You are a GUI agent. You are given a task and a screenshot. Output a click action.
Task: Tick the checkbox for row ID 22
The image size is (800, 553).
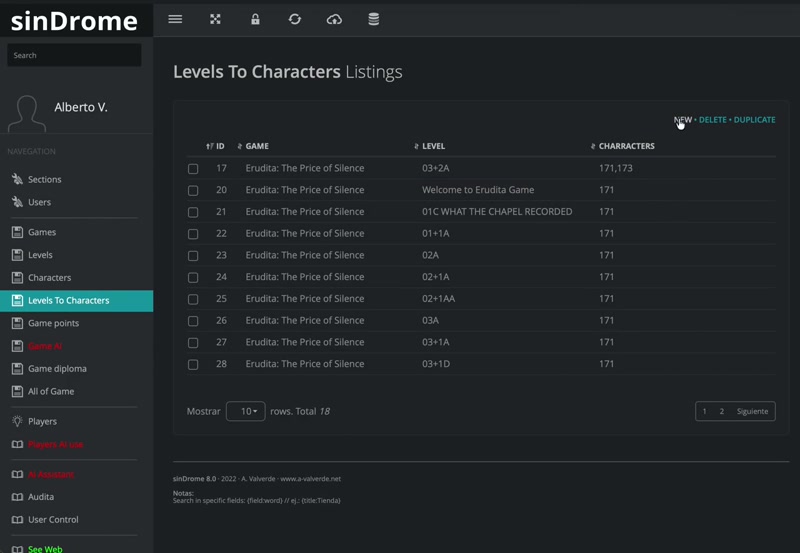pos(193,234)
